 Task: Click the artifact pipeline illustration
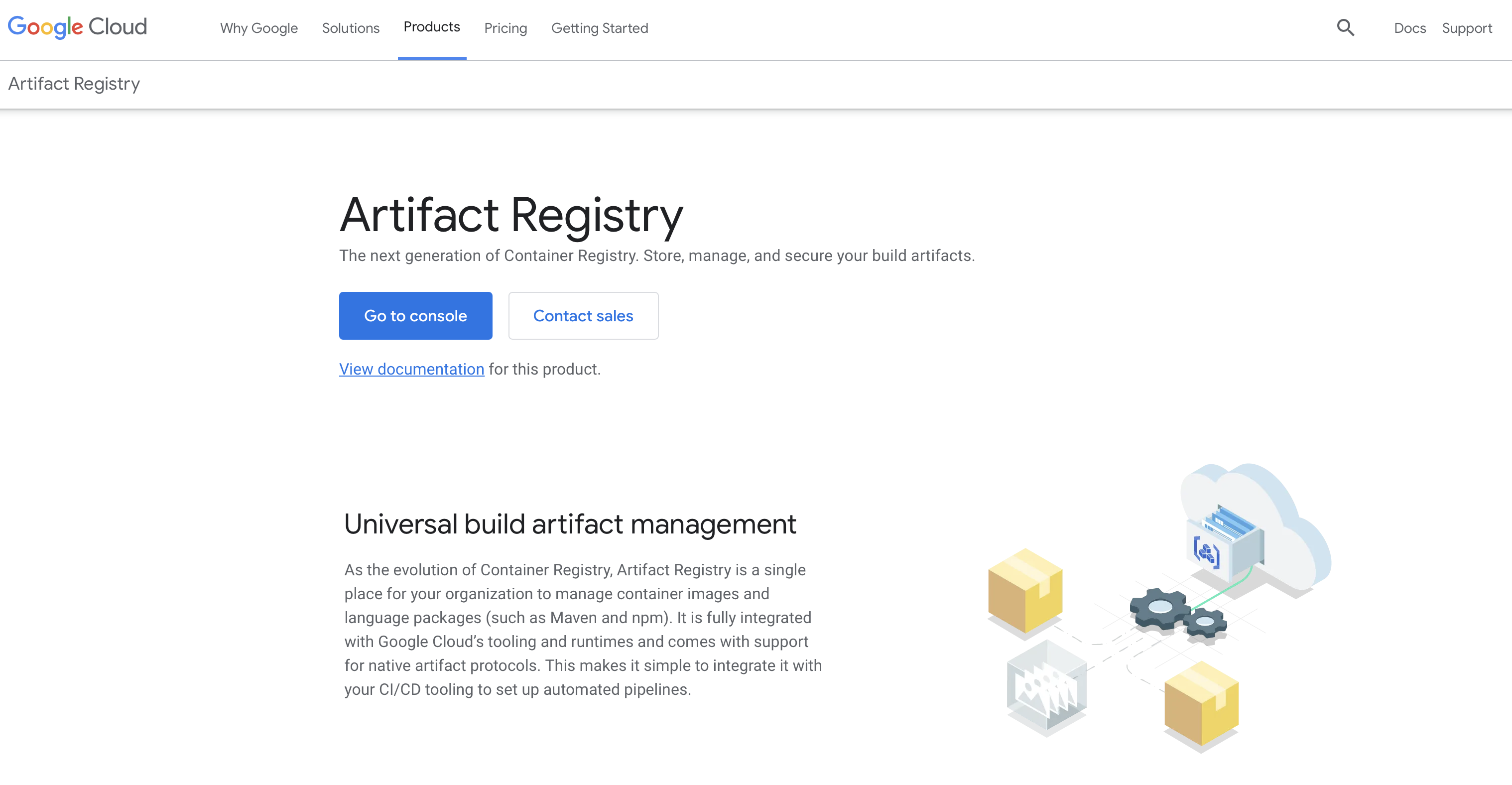pos(1159,609)
